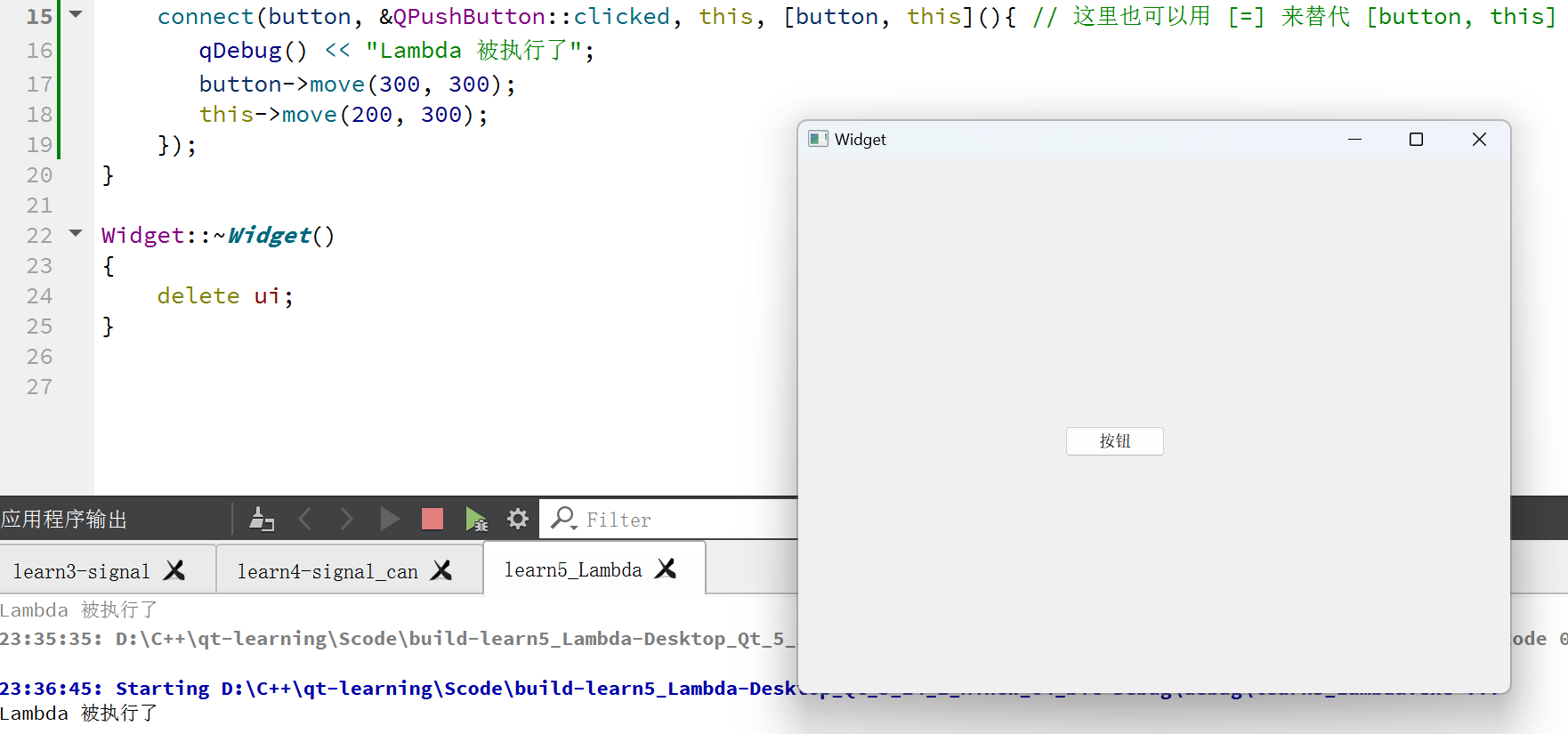Stop the running program with the red square
The height and width of the screenshot is (734, 1568).
[432, 519]
